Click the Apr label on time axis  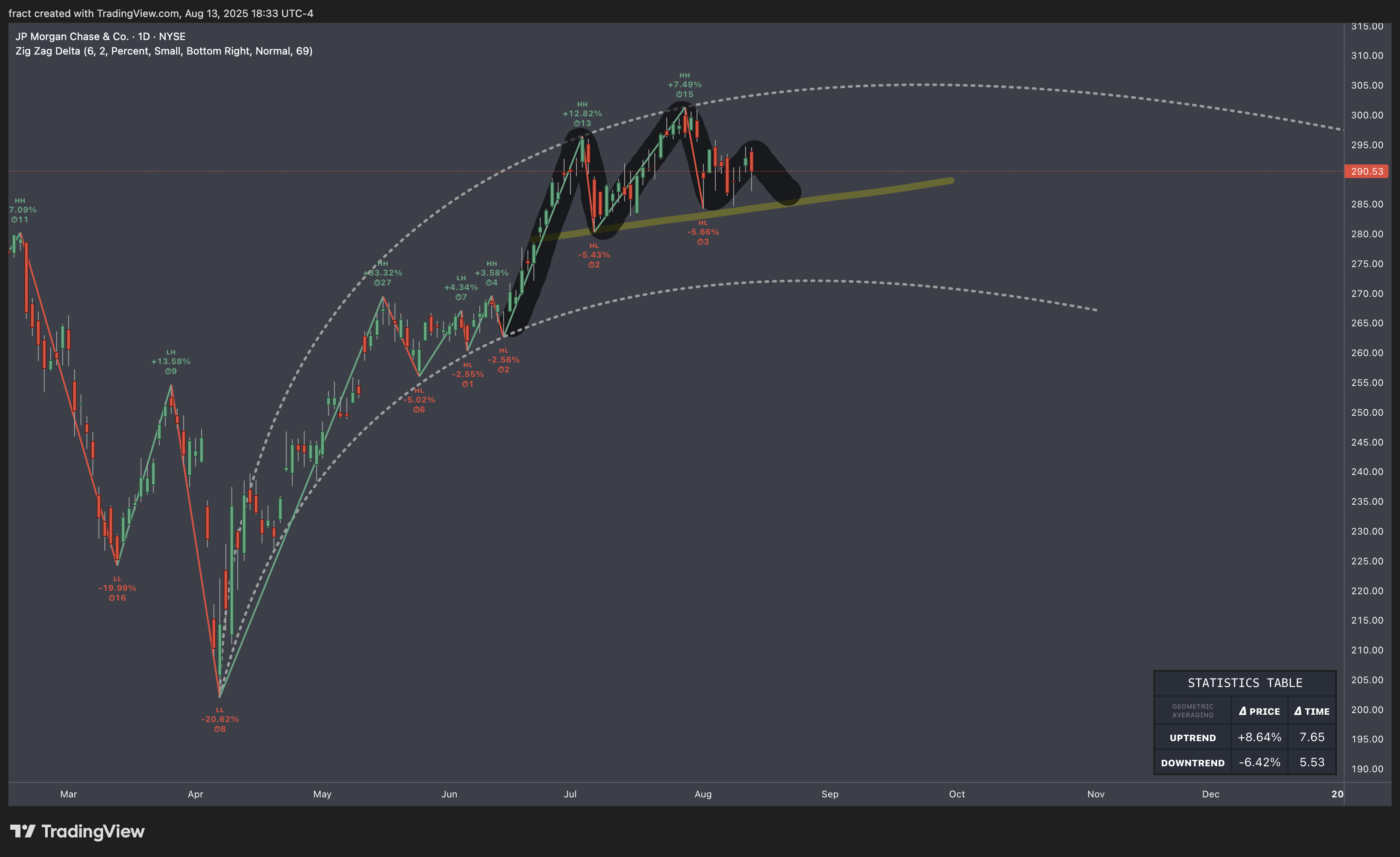pos(196,794)
